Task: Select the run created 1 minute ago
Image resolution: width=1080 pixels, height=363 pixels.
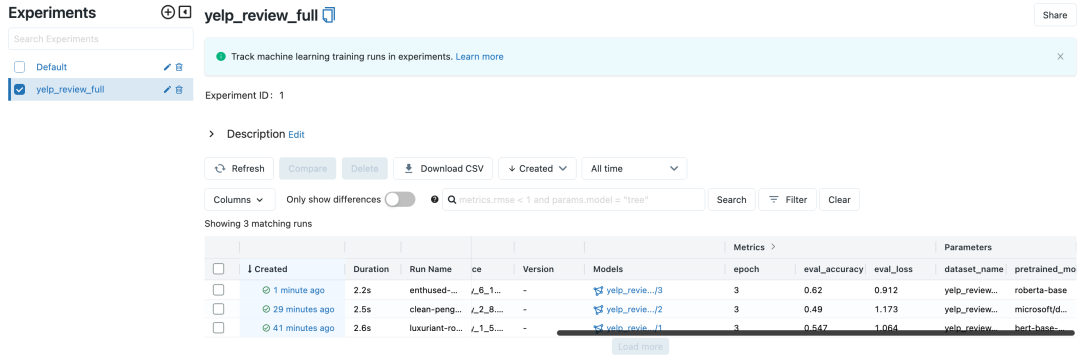Action: [218, 290]
